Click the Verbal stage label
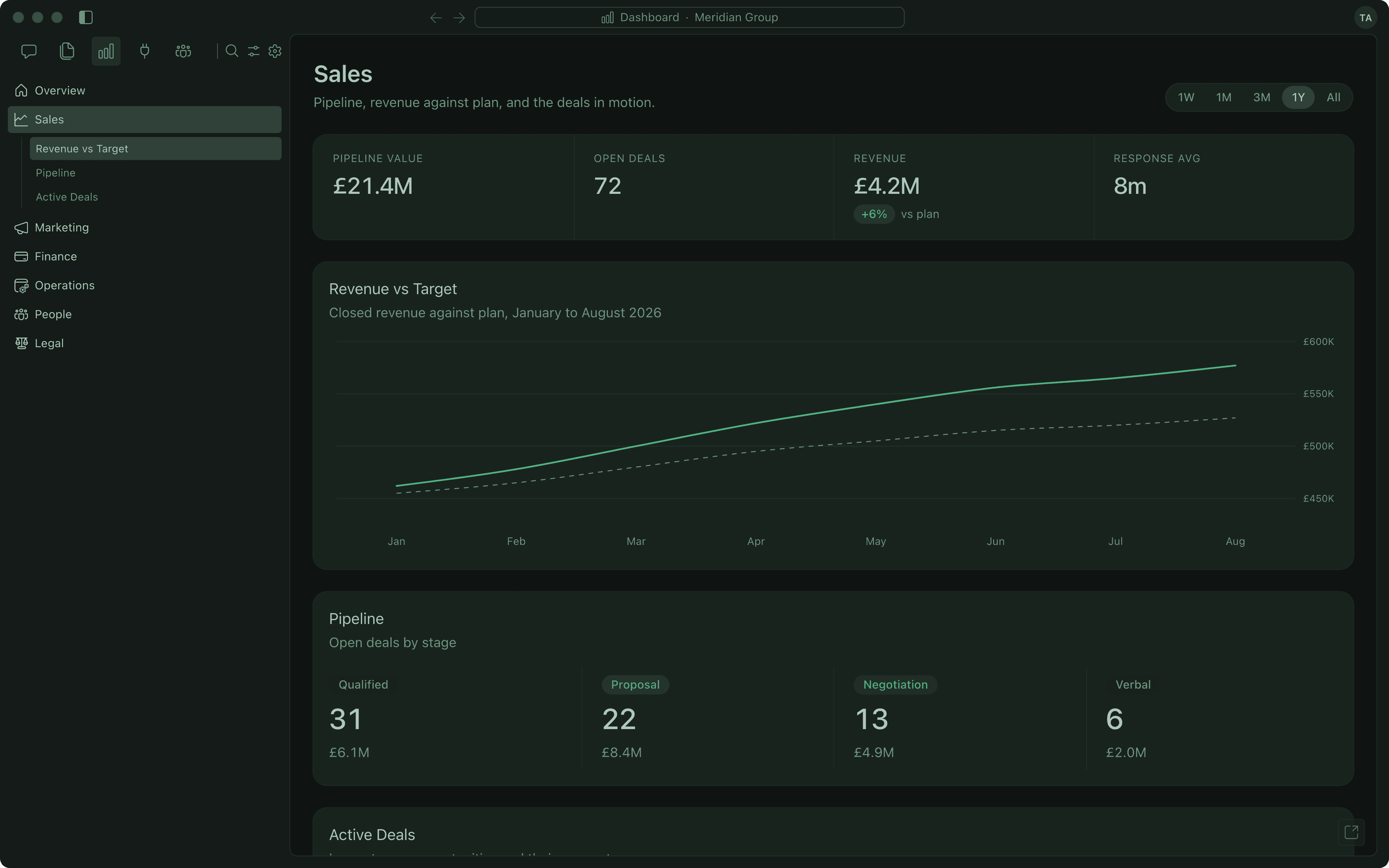This screenshot has width=1389, height=868. (x=1133, y=685)
